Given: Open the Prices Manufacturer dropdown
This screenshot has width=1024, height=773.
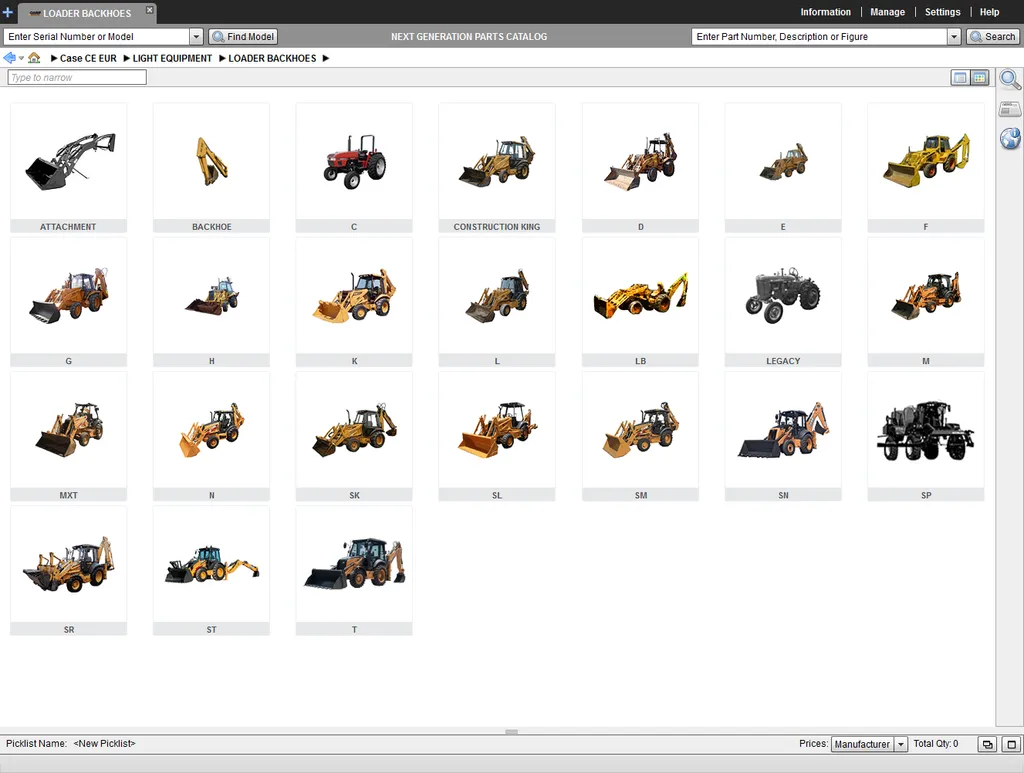Looking at the screenshot, I should coord(869,744).
